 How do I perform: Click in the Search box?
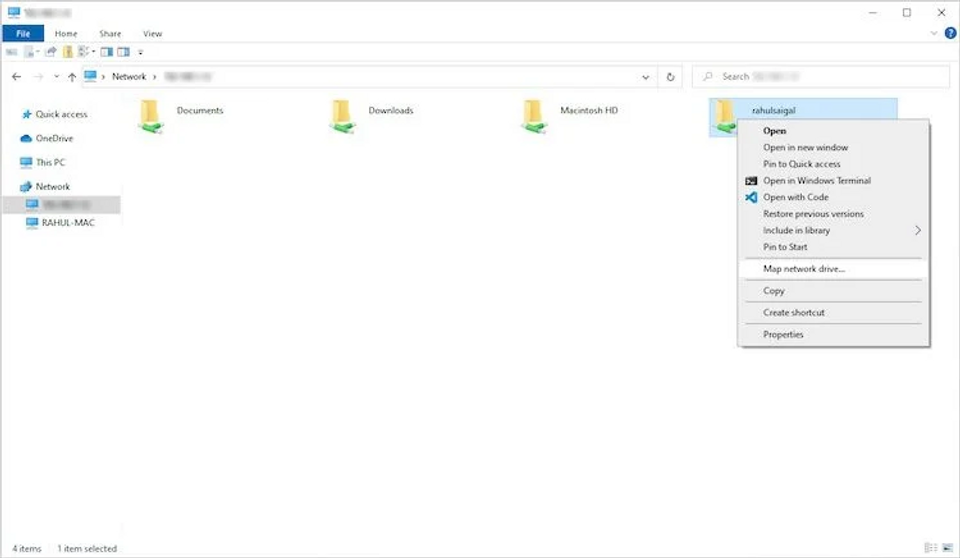pos(820,77)
